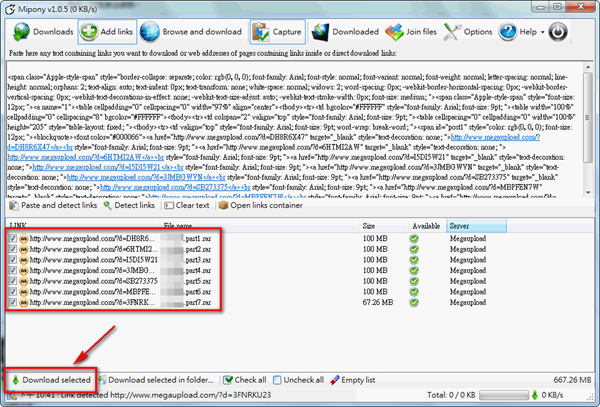Open Browse and download
Viewport: 600px width, 407px height.
coord(191,32)
